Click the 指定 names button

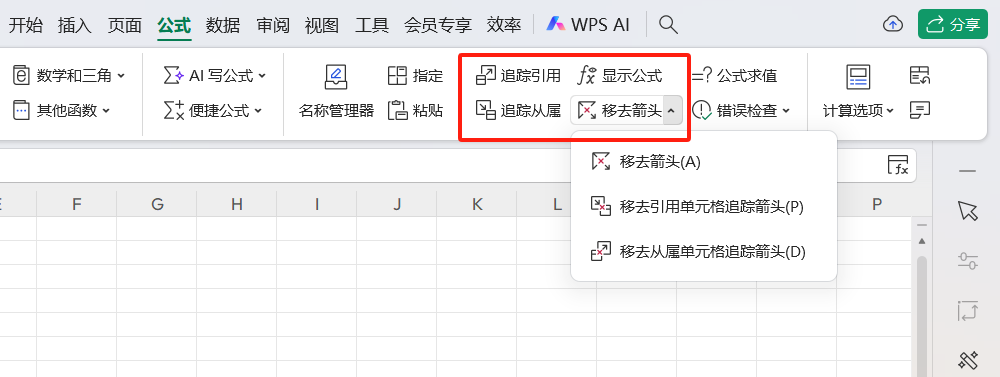click(x=415, y=76)
